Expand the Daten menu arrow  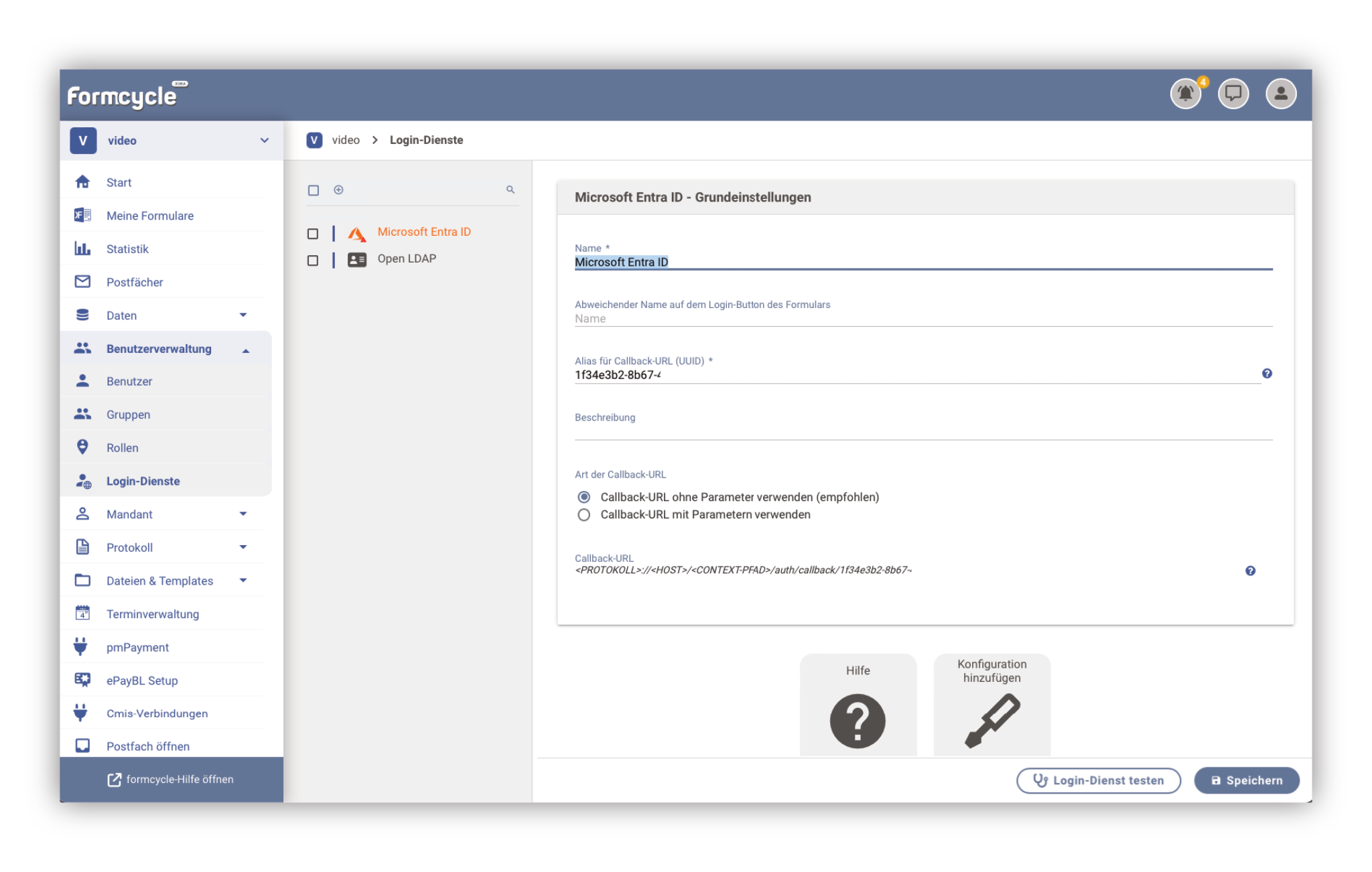(243, 315)
